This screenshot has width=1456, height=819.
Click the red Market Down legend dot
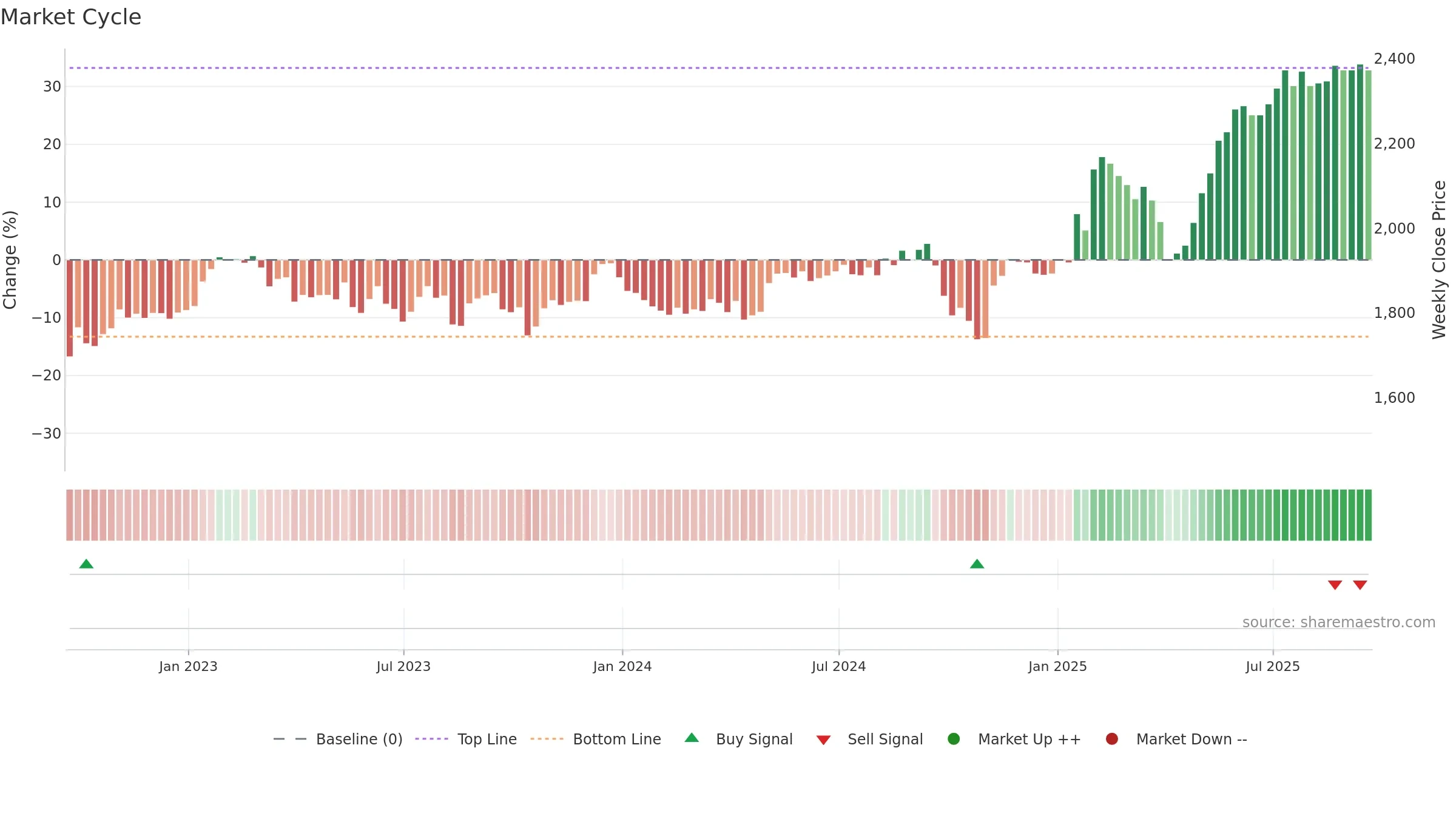1112,739
